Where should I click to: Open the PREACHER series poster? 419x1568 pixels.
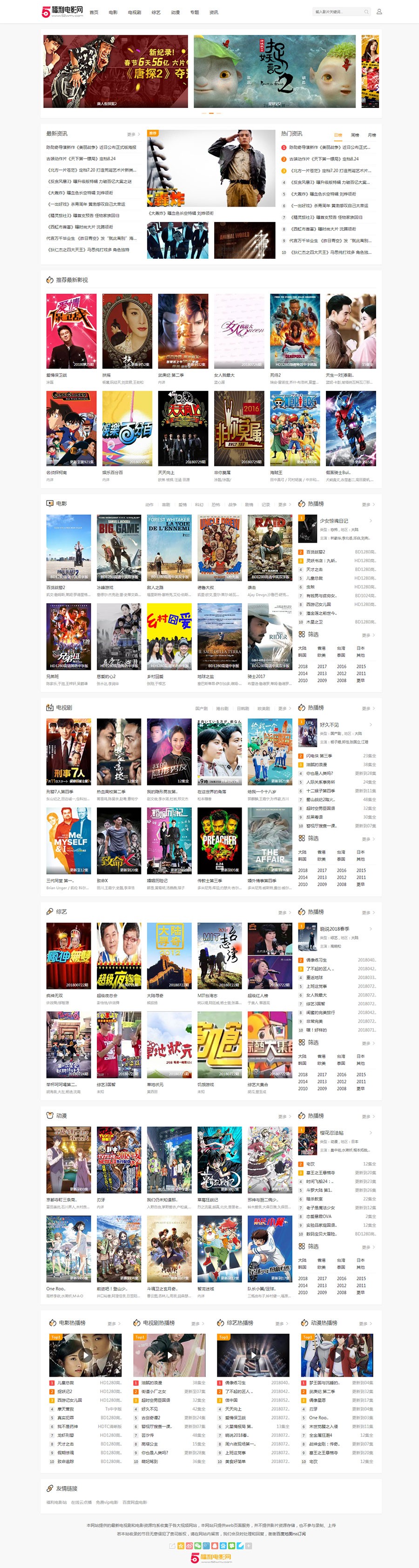220,841
